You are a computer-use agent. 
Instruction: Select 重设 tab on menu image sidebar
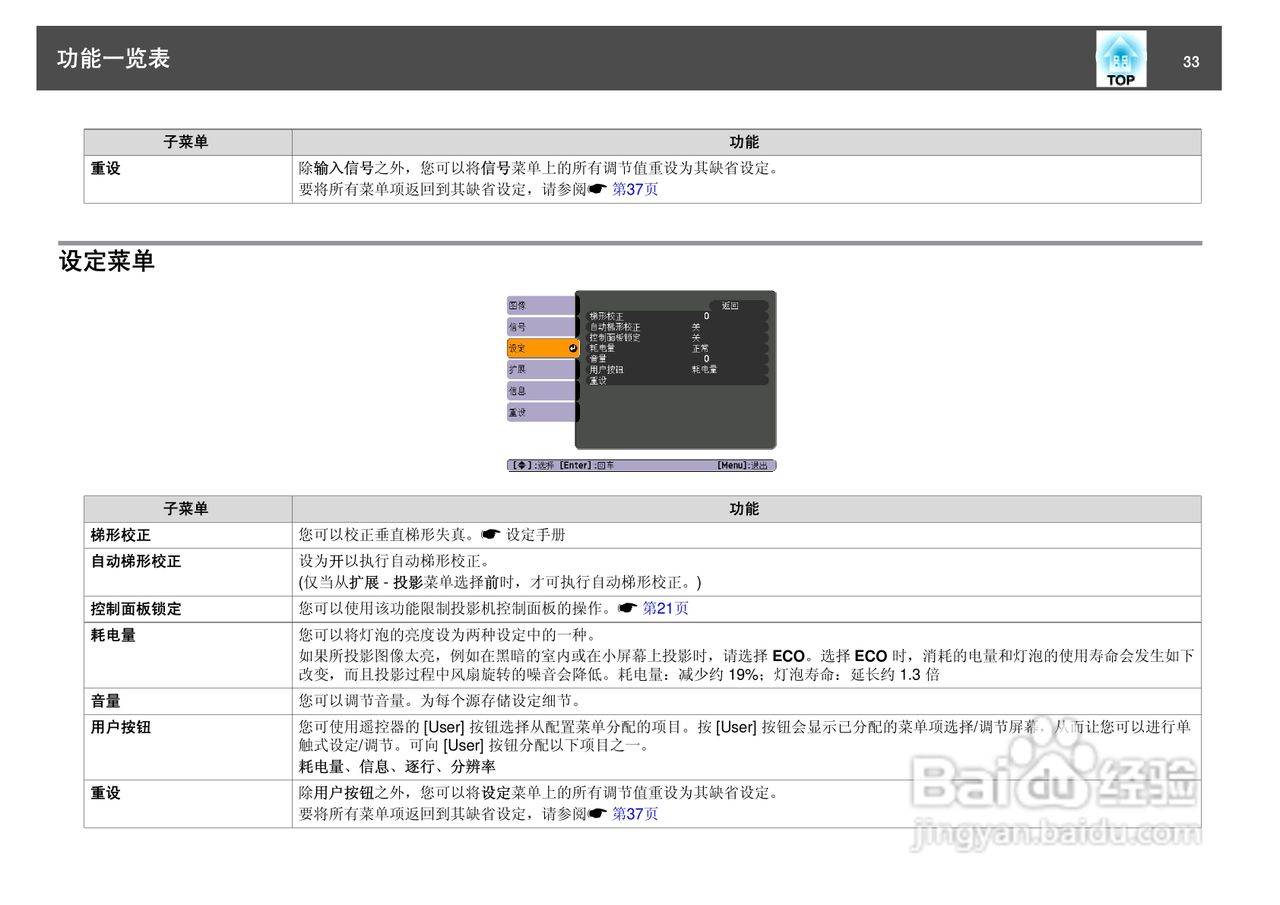pyautogui.click(x=541, y=412)
